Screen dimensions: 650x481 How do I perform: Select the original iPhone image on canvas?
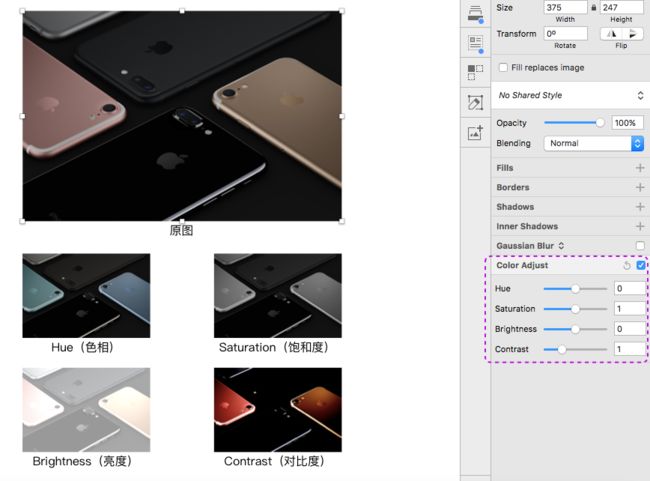[x=182, y=116]
